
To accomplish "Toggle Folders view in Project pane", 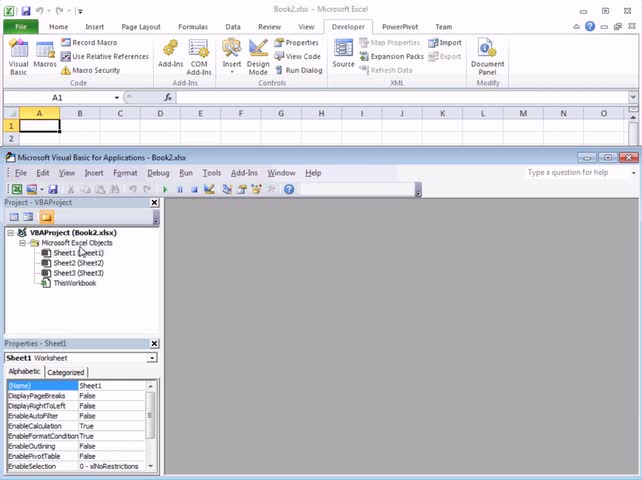I will 47,217.
